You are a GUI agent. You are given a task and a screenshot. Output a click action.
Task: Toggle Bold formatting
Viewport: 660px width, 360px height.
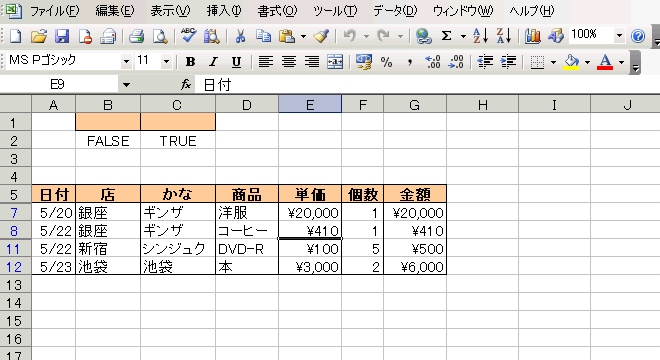pos(190,62)
